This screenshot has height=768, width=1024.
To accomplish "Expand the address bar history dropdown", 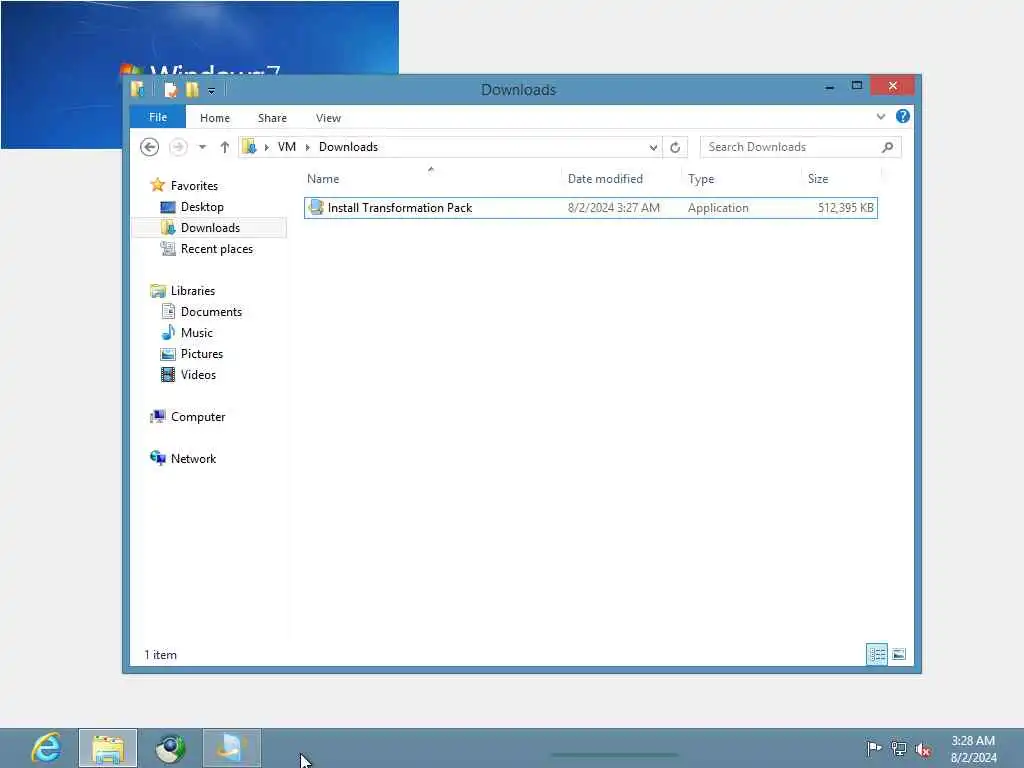I will click(653, 148).
